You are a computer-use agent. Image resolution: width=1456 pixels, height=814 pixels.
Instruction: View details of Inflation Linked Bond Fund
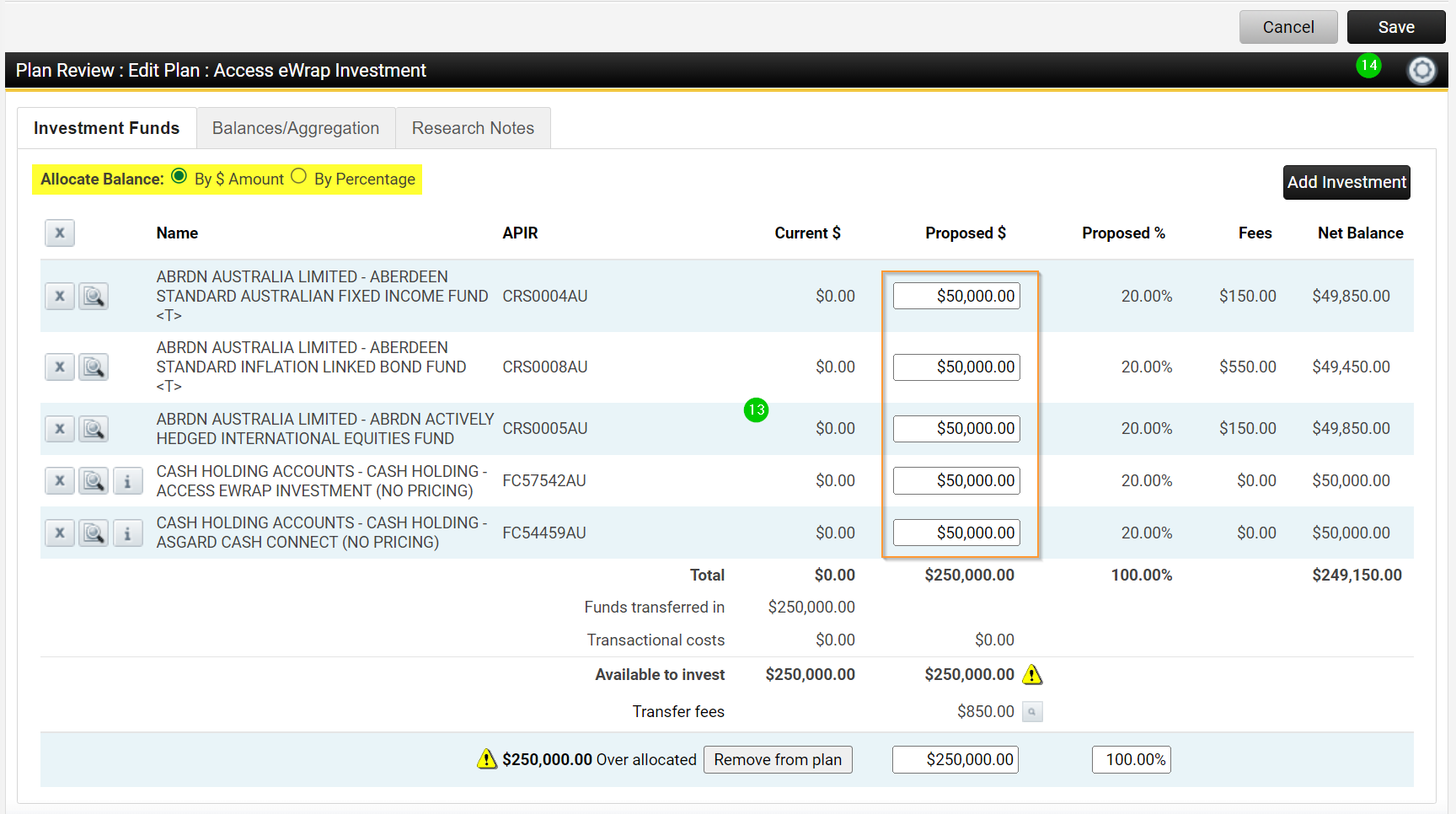(94, 367)
